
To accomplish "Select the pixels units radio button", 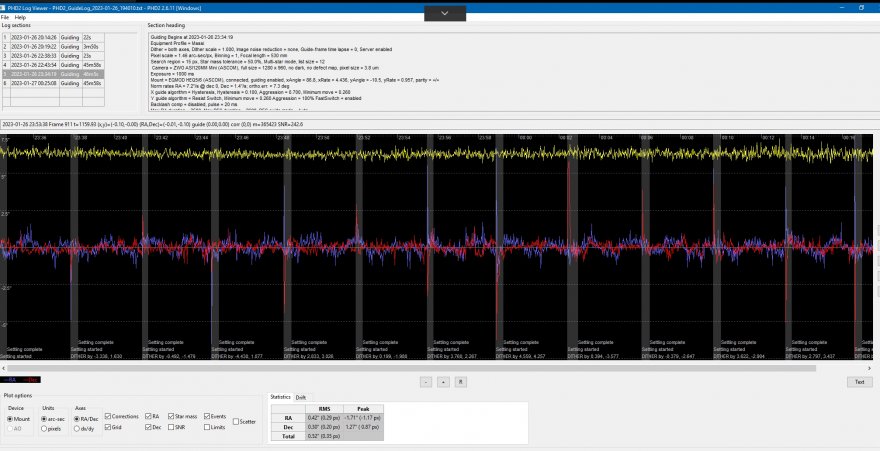I will (x=45, y=427).
